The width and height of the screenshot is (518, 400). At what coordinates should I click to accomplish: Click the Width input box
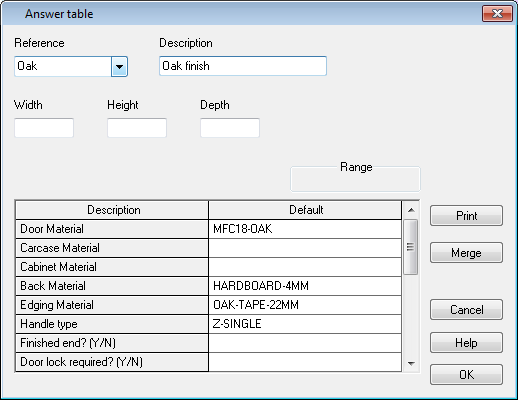coord(44,128)
